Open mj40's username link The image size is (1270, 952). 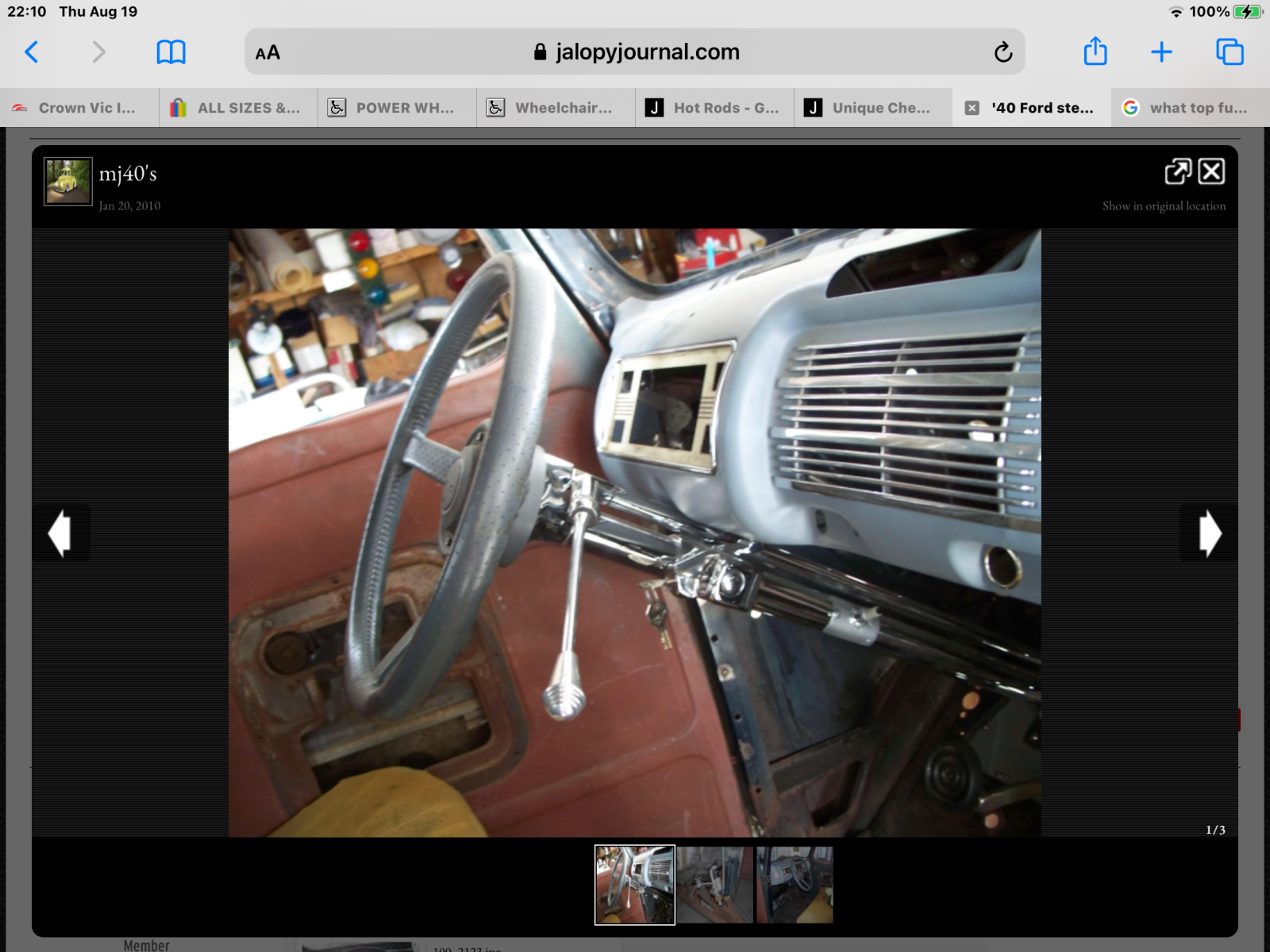pyautogui.click(x=128, y=174)
